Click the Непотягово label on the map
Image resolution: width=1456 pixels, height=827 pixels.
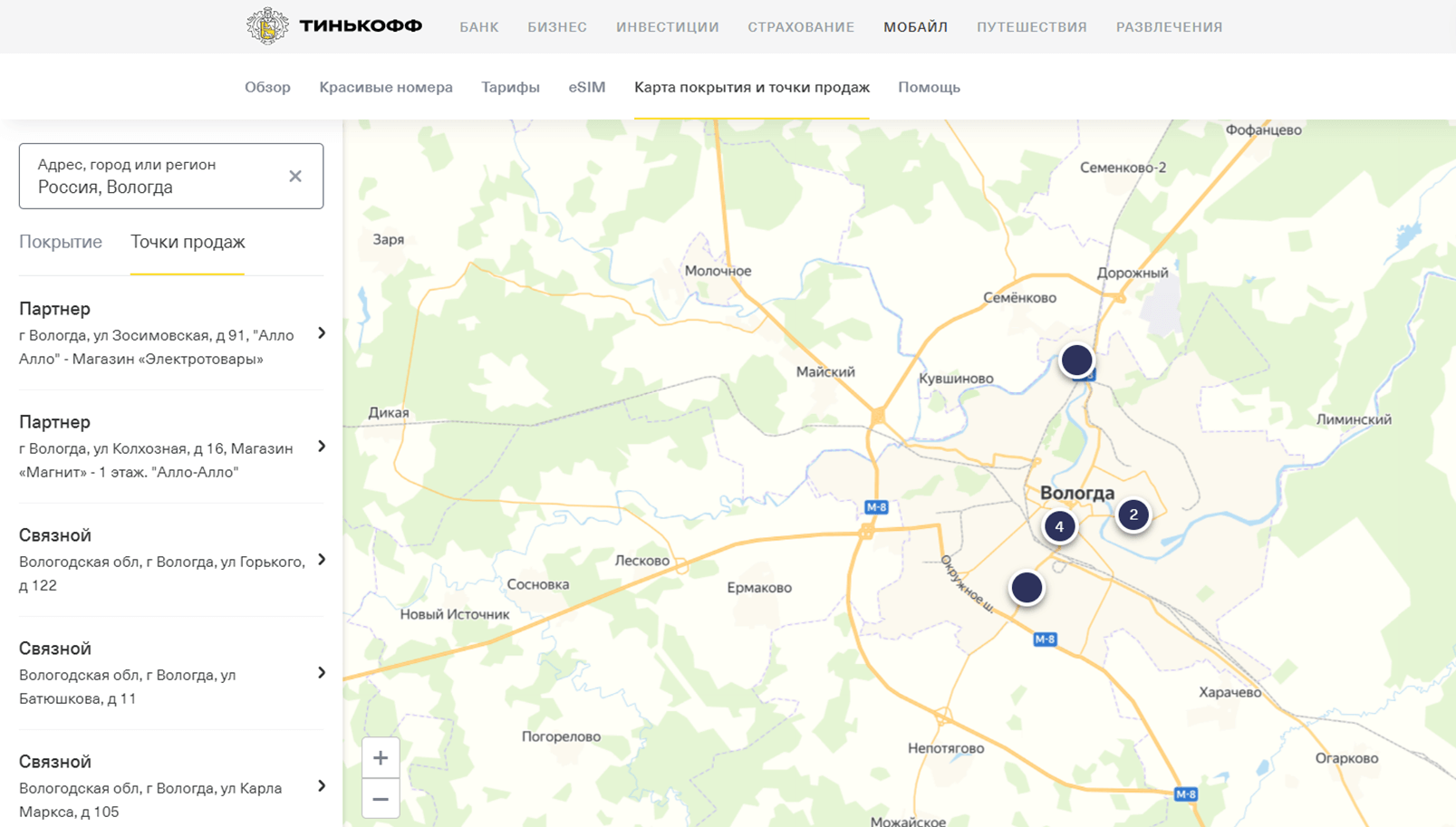coord(946,748)
